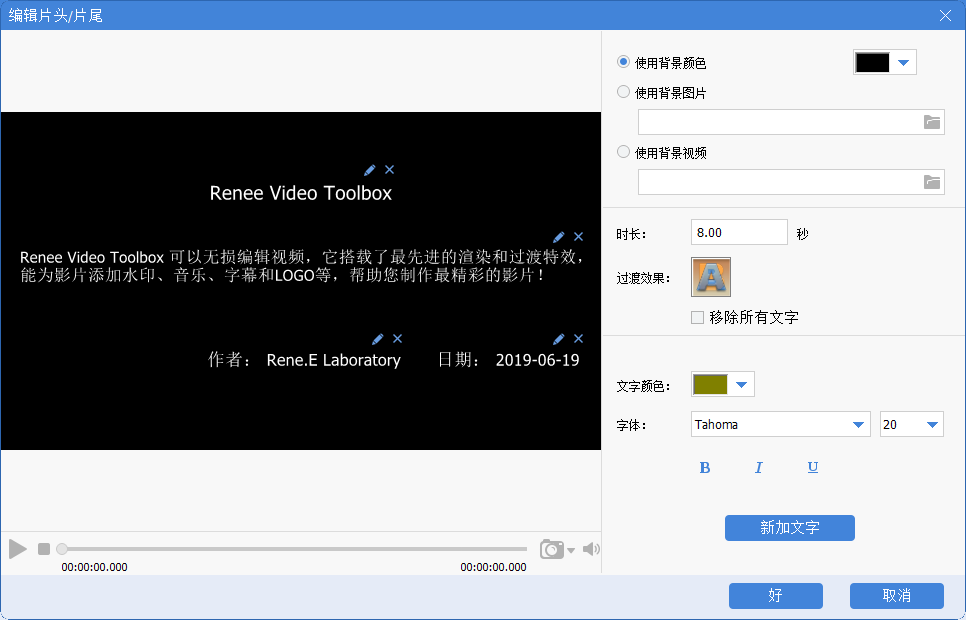The width and height of the screenshot is (966, 620).
Task: Edit the 作者 Rene.E Laboratory text
Action: [x=378, y=339]
